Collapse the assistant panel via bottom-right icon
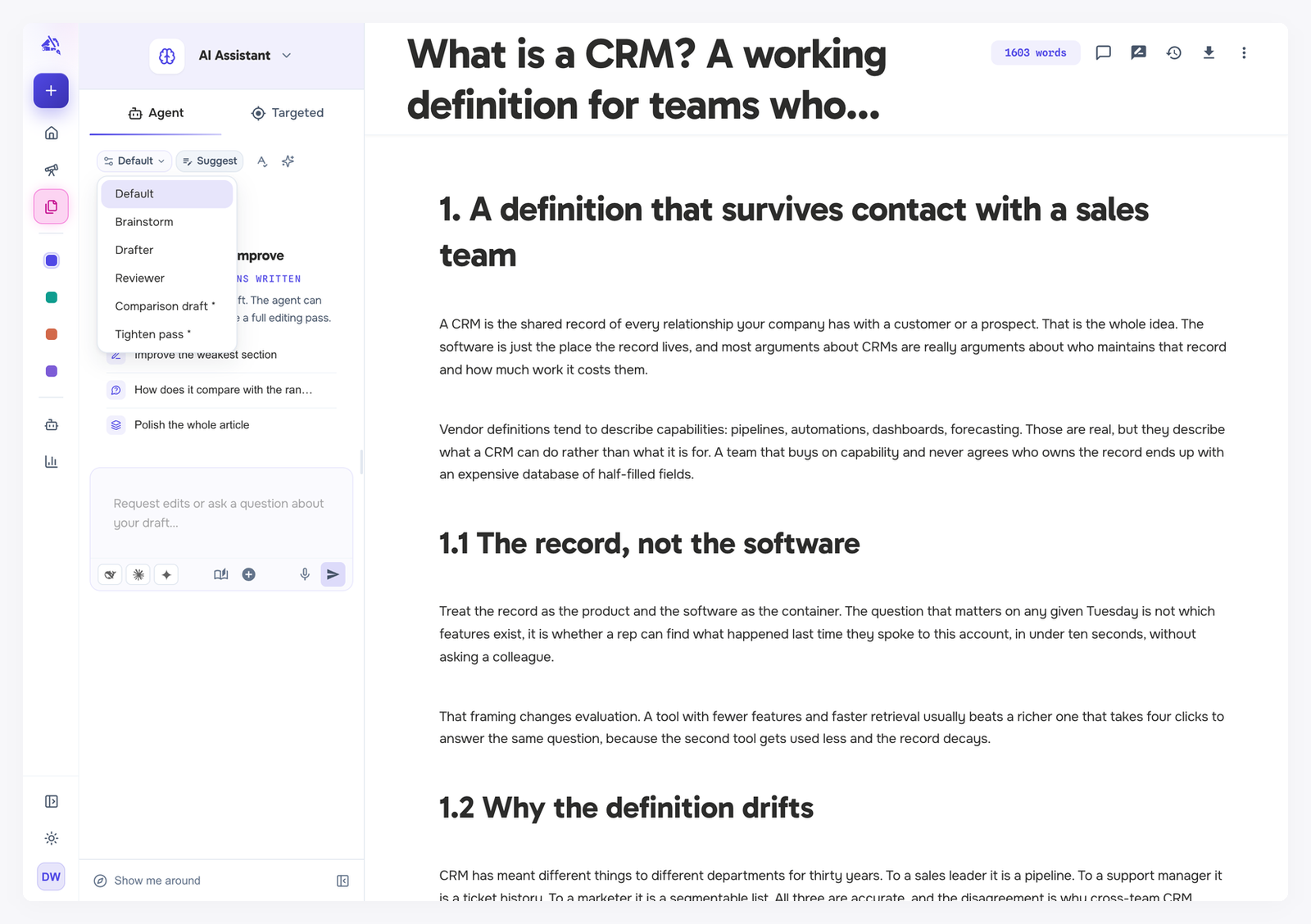Image resolution: width=1311 pixels, height=924 pixels. point(342,881)
